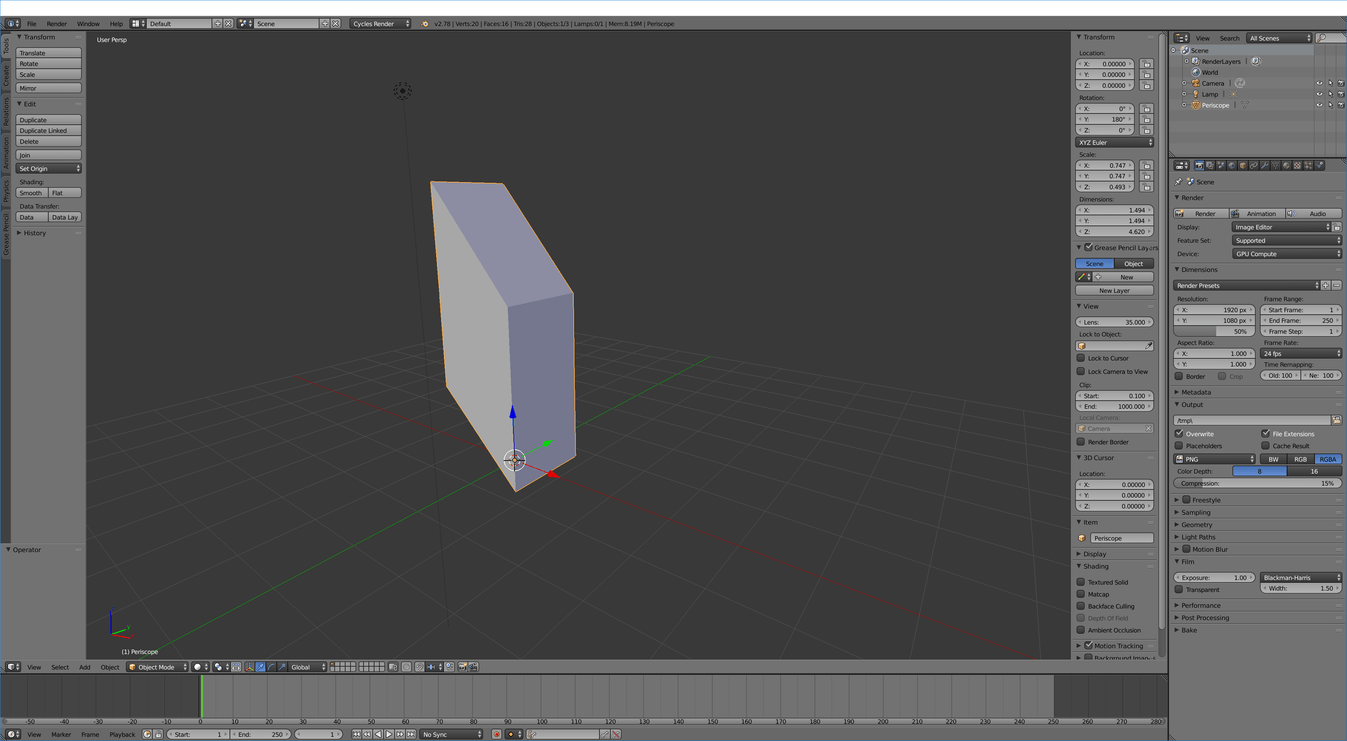Toggle Camera renderability icon in outliner
This screenshot has width=1347, height=741.
(1341, 83)
